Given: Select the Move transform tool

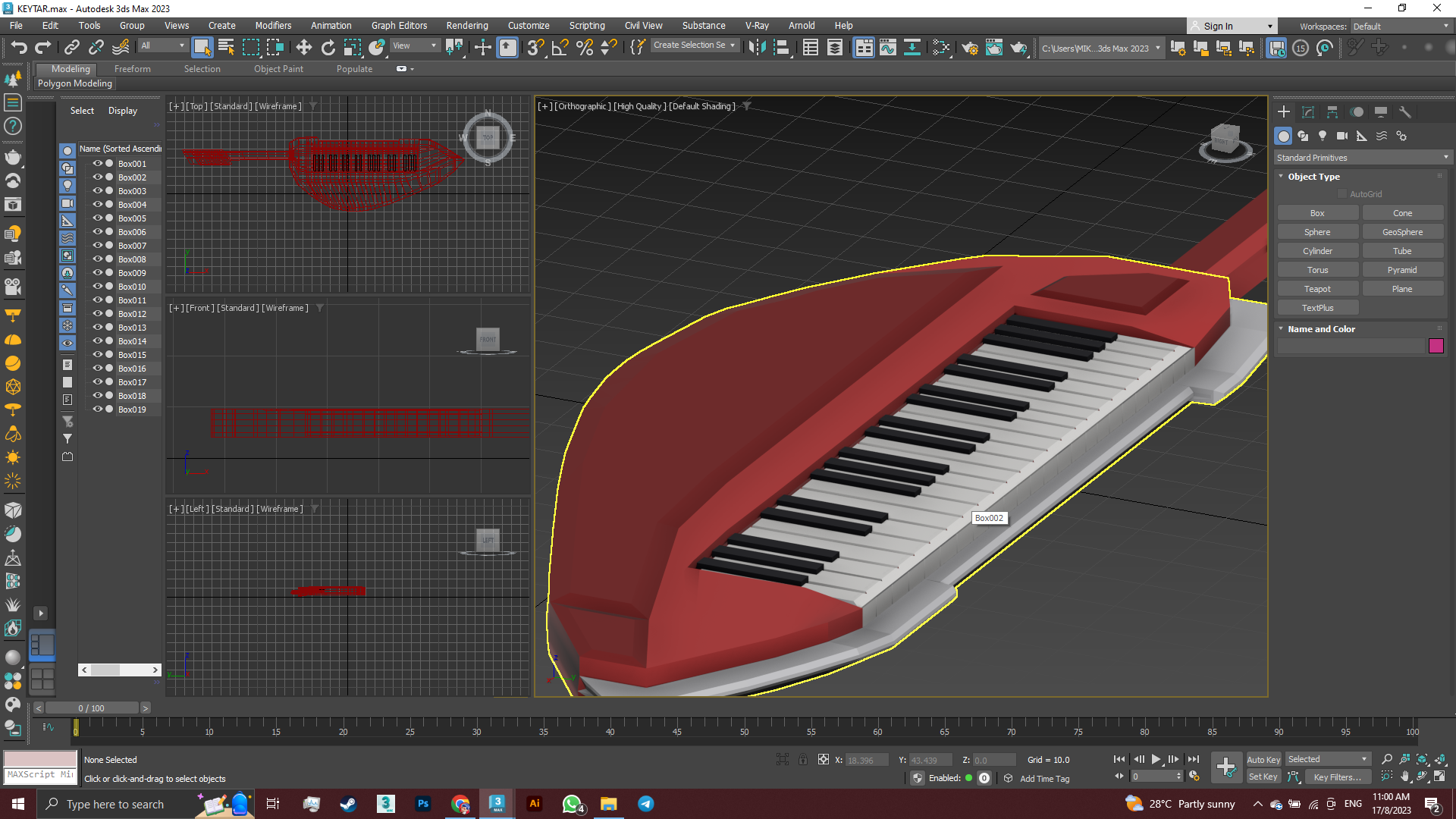Looking at the screenshot, I should [x=303, y=47].
